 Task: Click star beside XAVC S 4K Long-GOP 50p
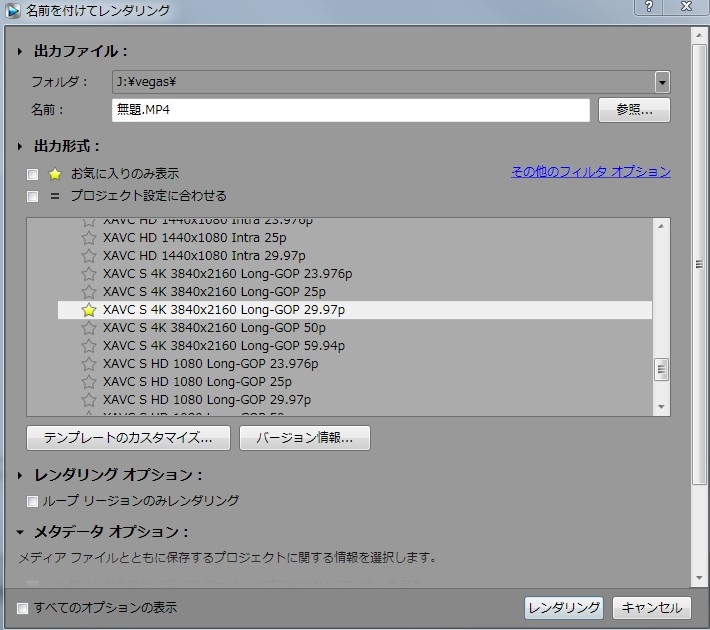click(x=89, y=328)
